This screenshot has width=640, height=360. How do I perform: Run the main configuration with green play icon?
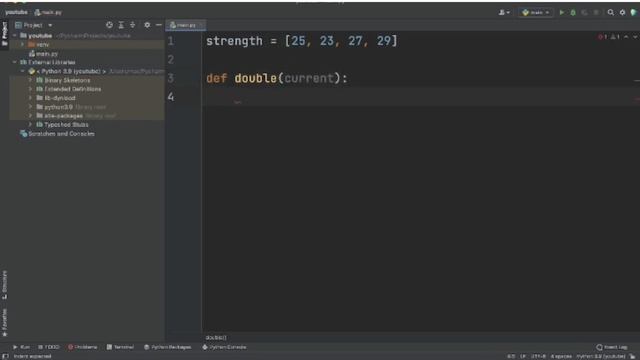(562, 13)
